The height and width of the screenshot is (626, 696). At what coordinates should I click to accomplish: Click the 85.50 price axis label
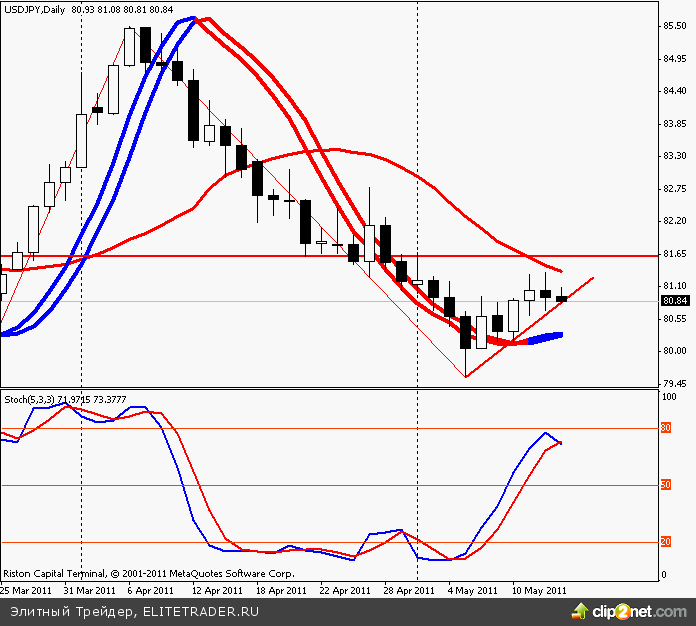[x=675, y=26]
